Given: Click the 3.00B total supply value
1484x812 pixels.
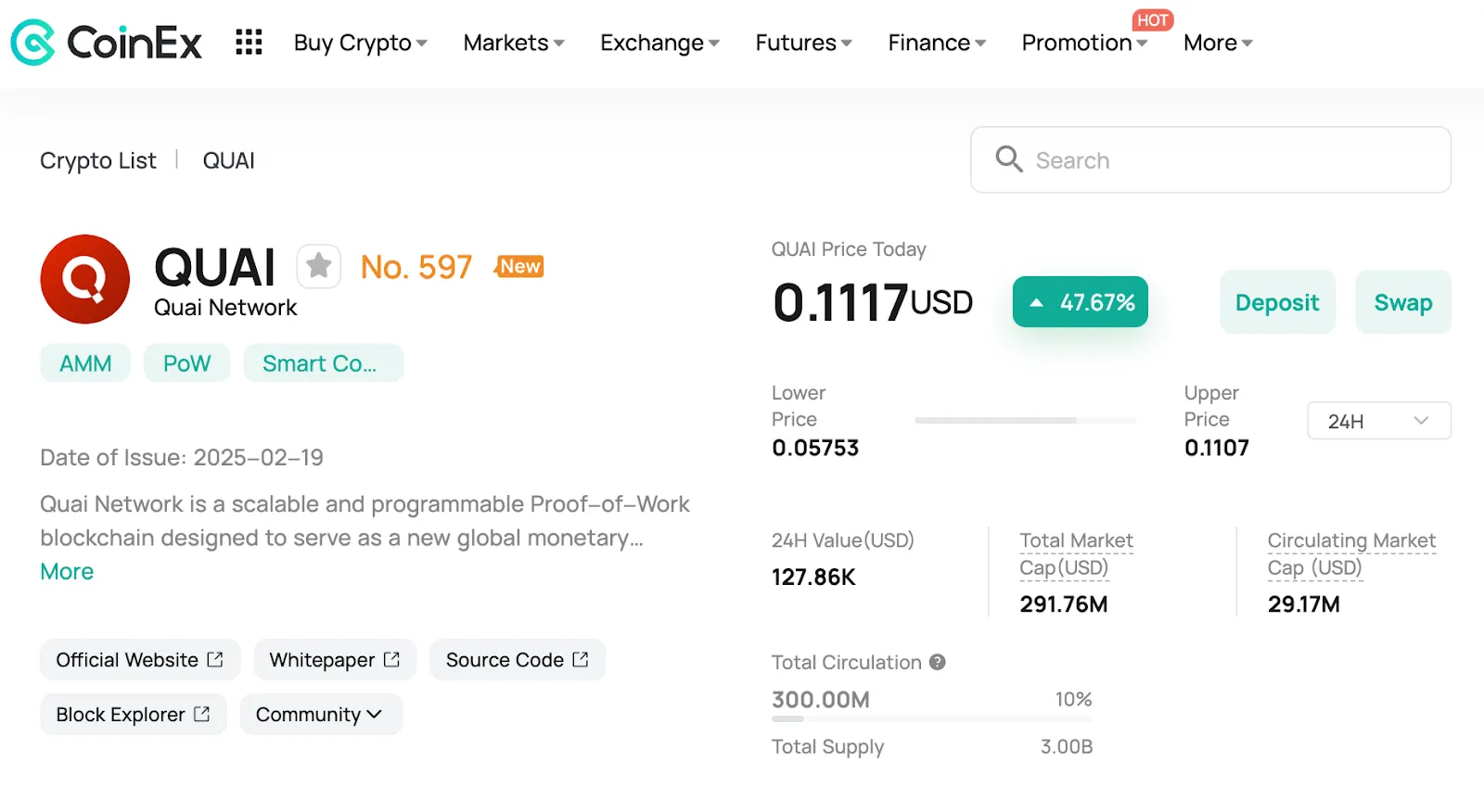Looking at the screenshot, I should (1067, 746).
